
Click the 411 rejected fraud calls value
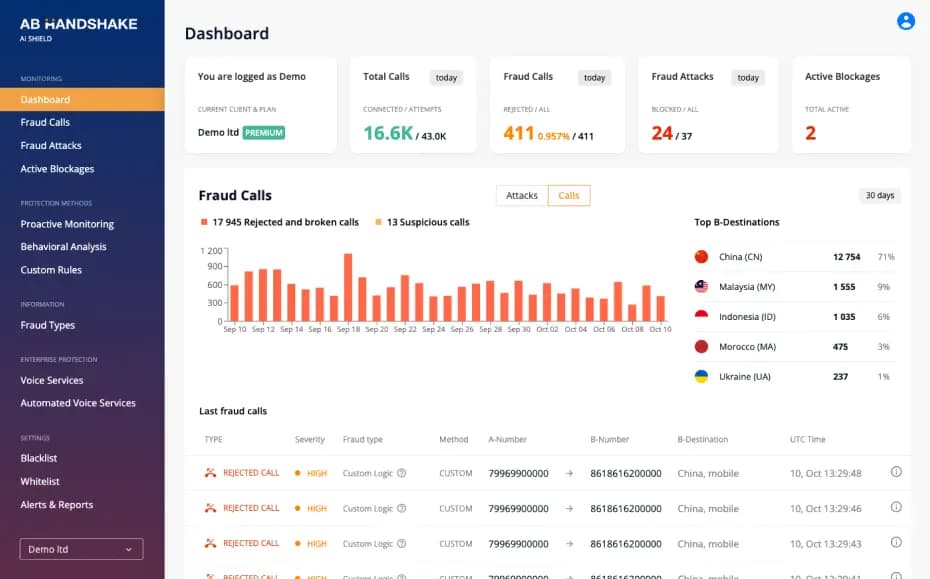(519, 133)
